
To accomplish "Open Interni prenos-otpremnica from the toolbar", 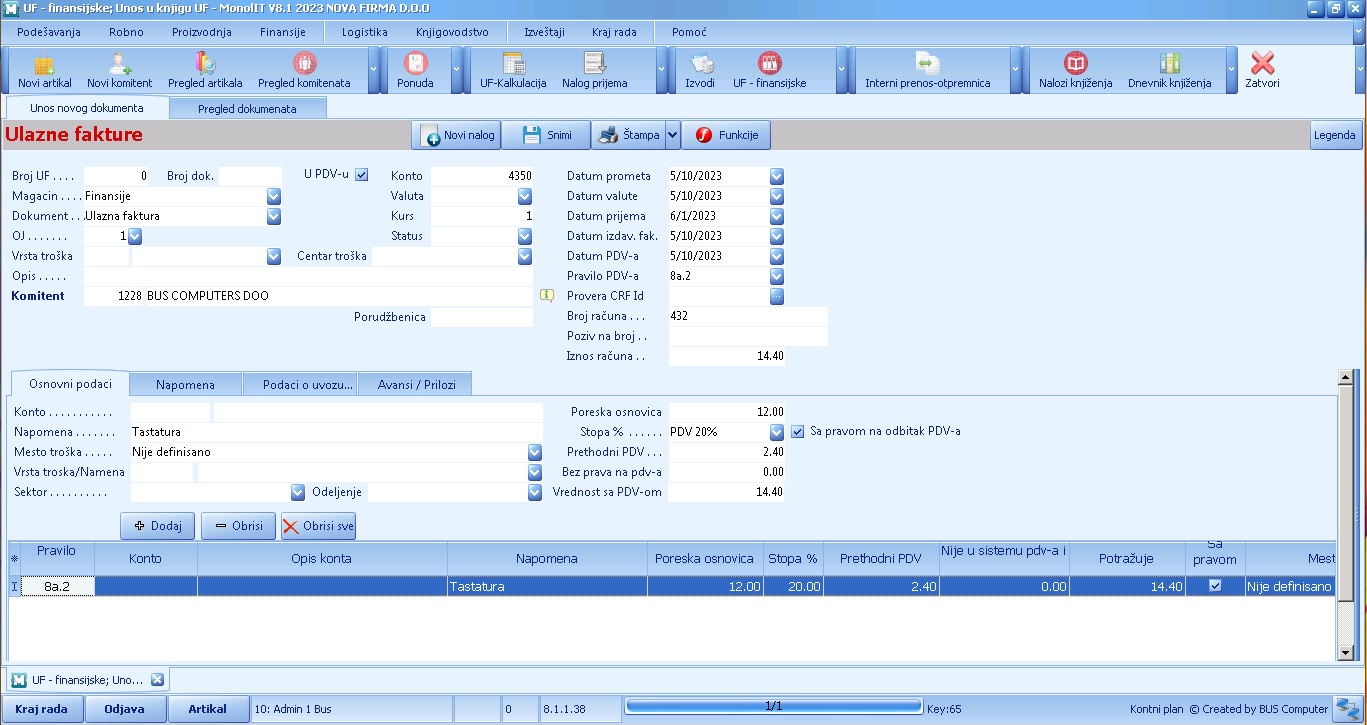I will coord(928,71).
